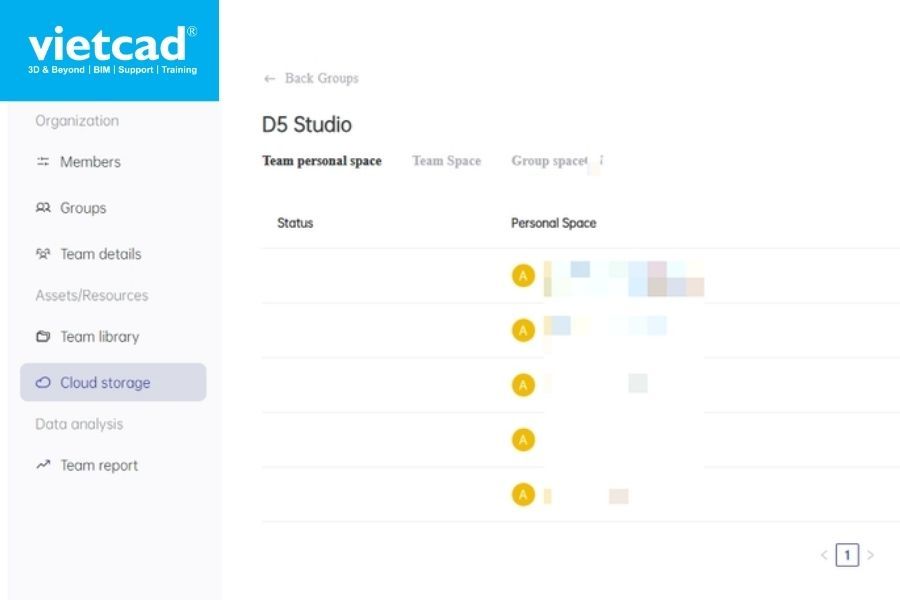Select Cloud storage in sidebar
Screen dimensions: 900x600
113,382
